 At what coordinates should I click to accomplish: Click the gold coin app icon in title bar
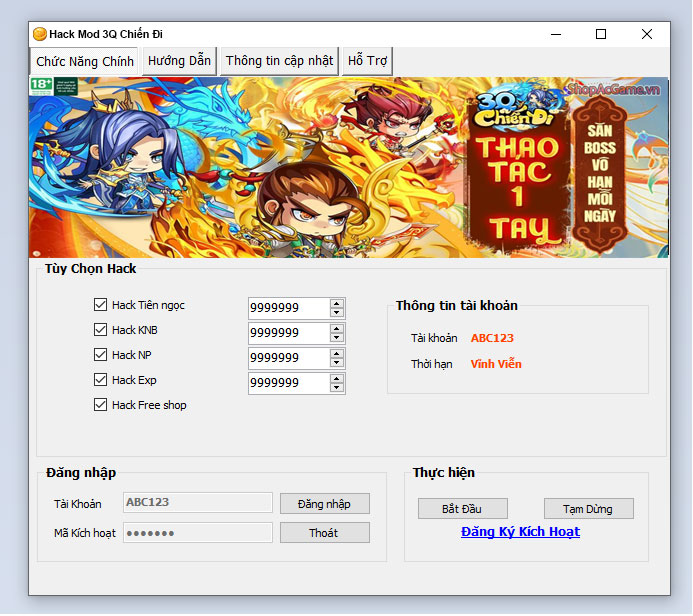click(40, 34)
